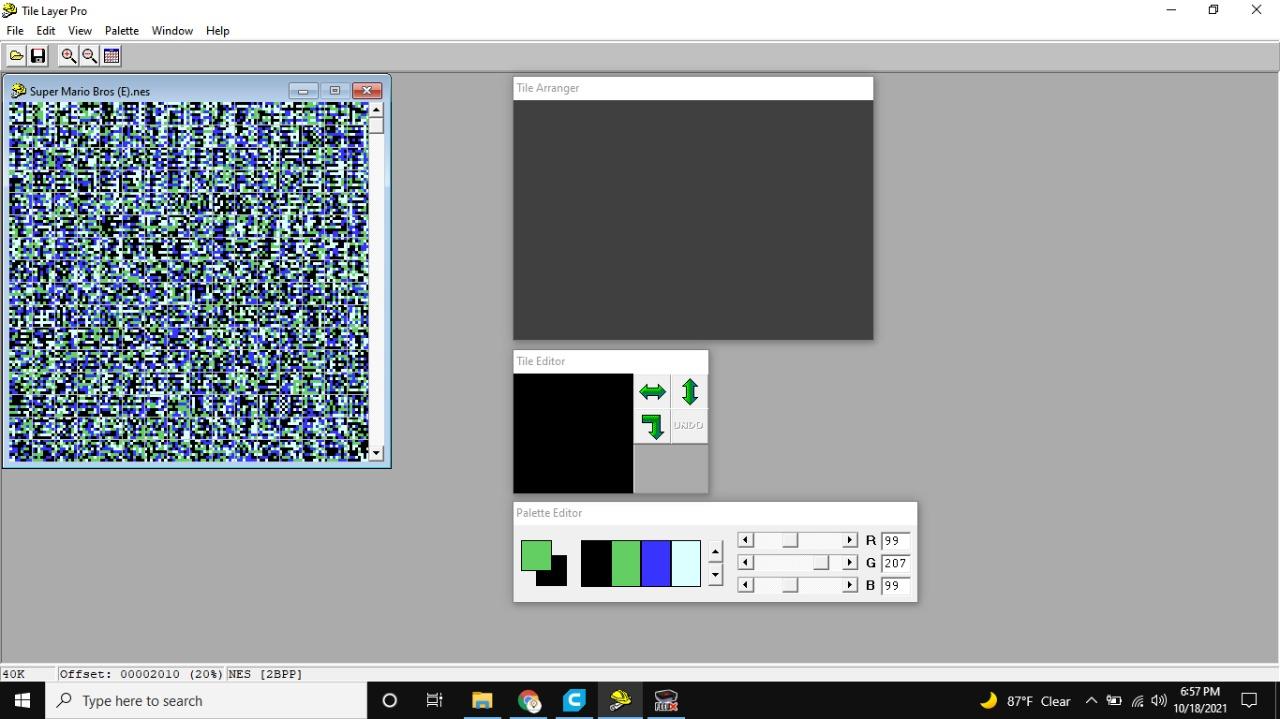Screen dimensions: 1280x719
Task: Open the Edit menu
Action: (46, 31)
